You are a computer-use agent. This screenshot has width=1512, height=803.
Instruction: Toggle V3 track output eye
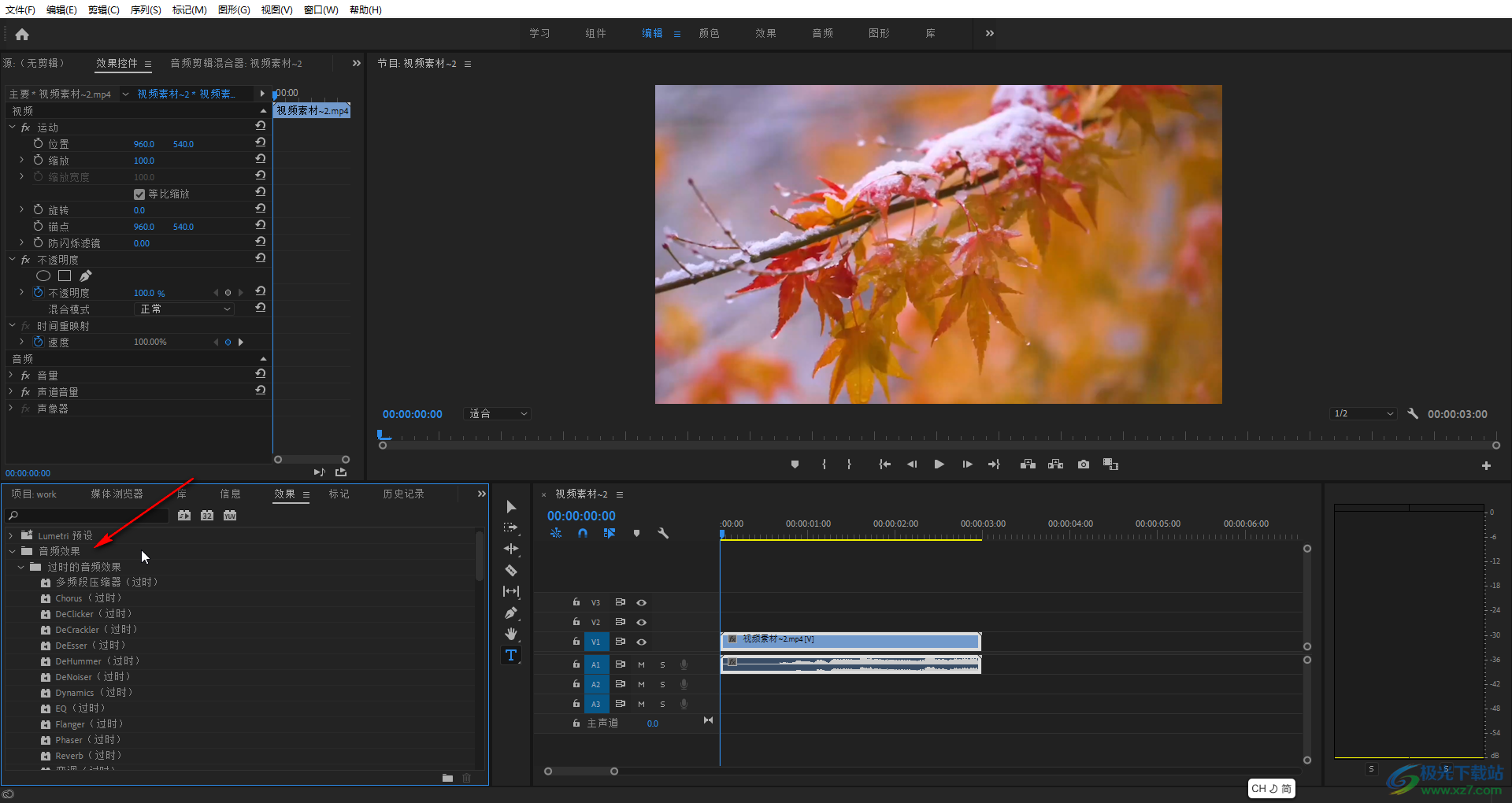pos(642,602)
